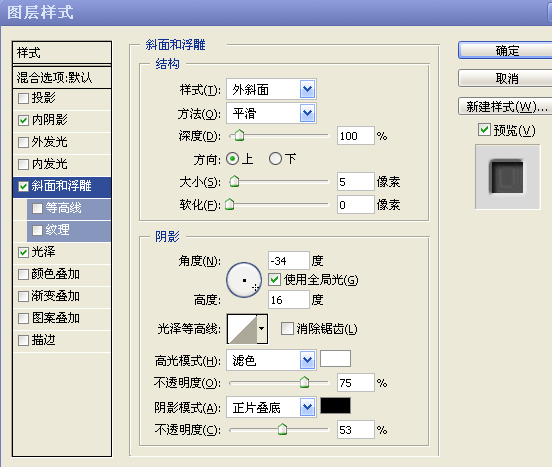Click the 新建样式 new style button
Screen dimensions: 552x467
tap(506, 106)
